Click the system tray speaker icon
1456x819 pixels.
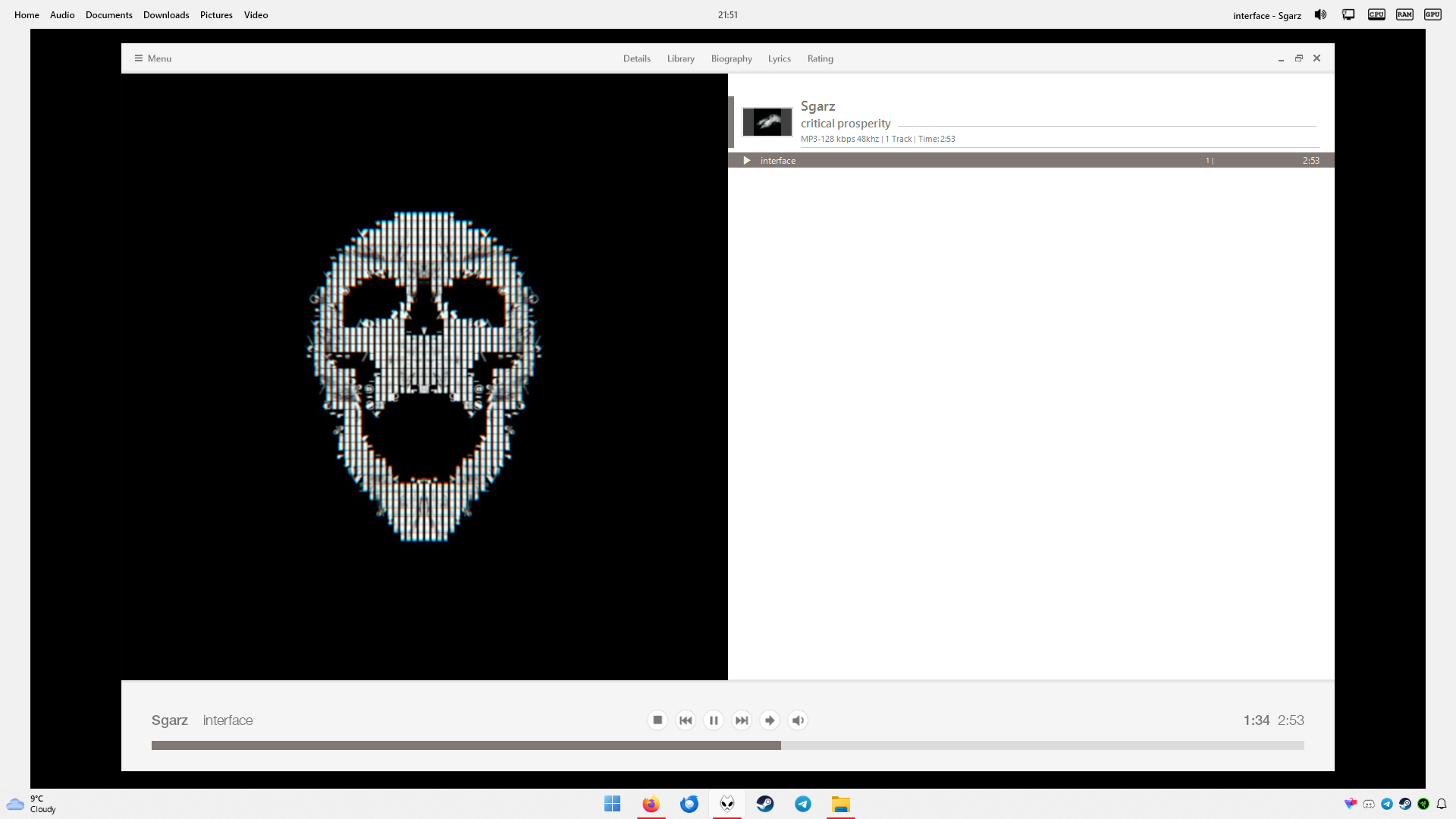click(1320, 15)
